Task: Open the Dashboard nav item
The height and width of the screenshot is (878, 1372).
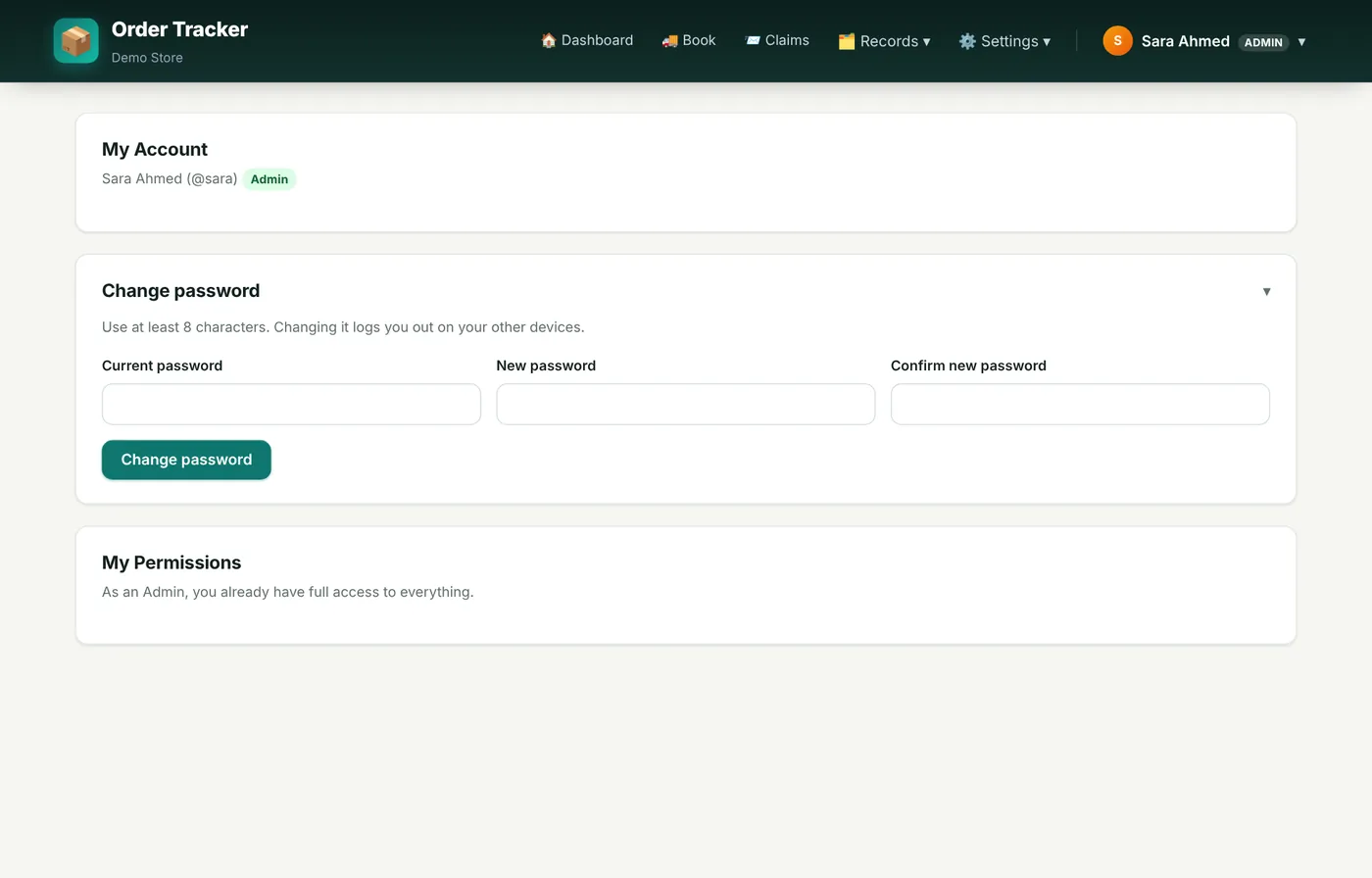Action: pos(587,40)
